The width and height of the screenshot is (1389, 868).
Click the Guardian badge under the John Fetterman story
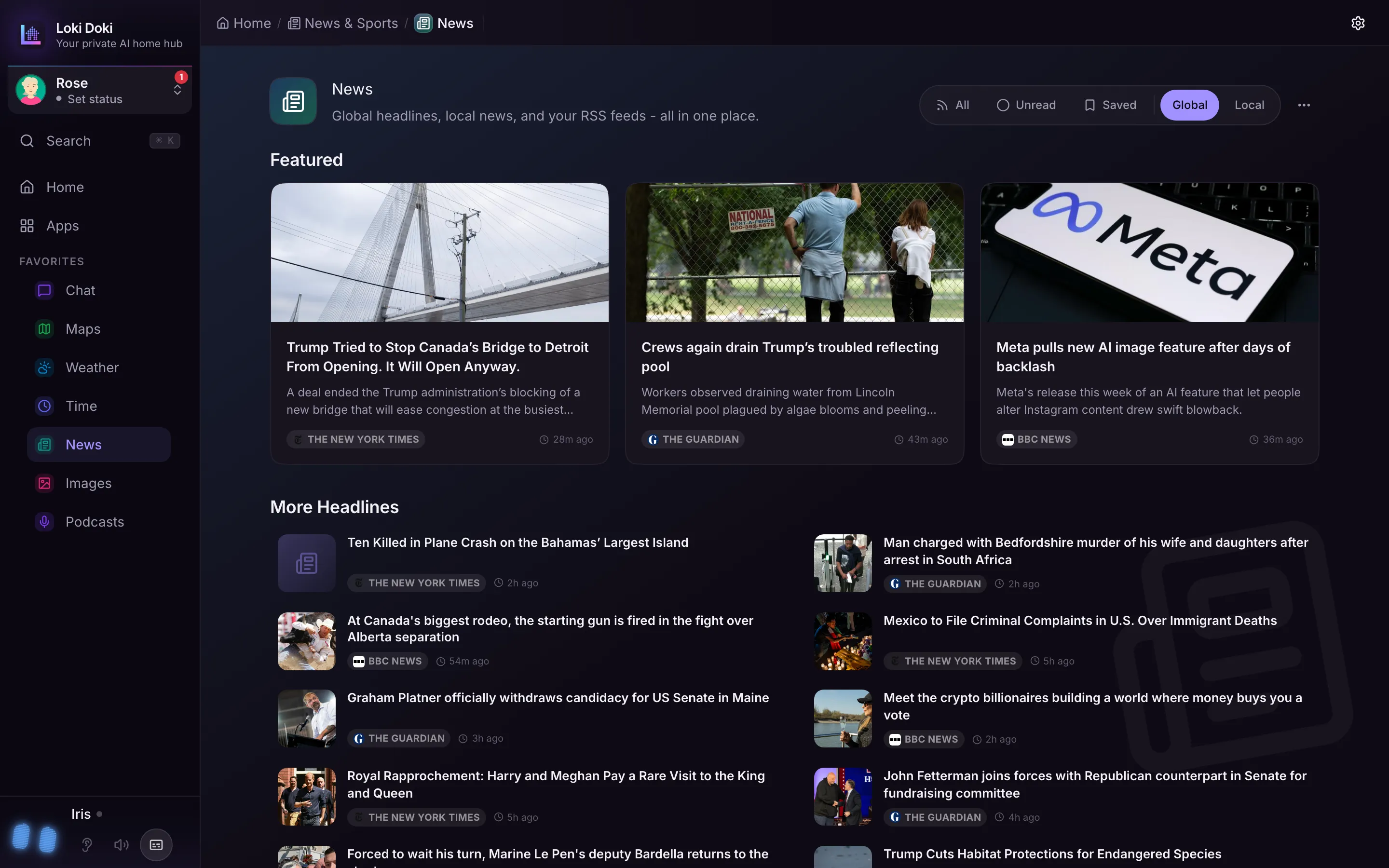coord(935,817)
